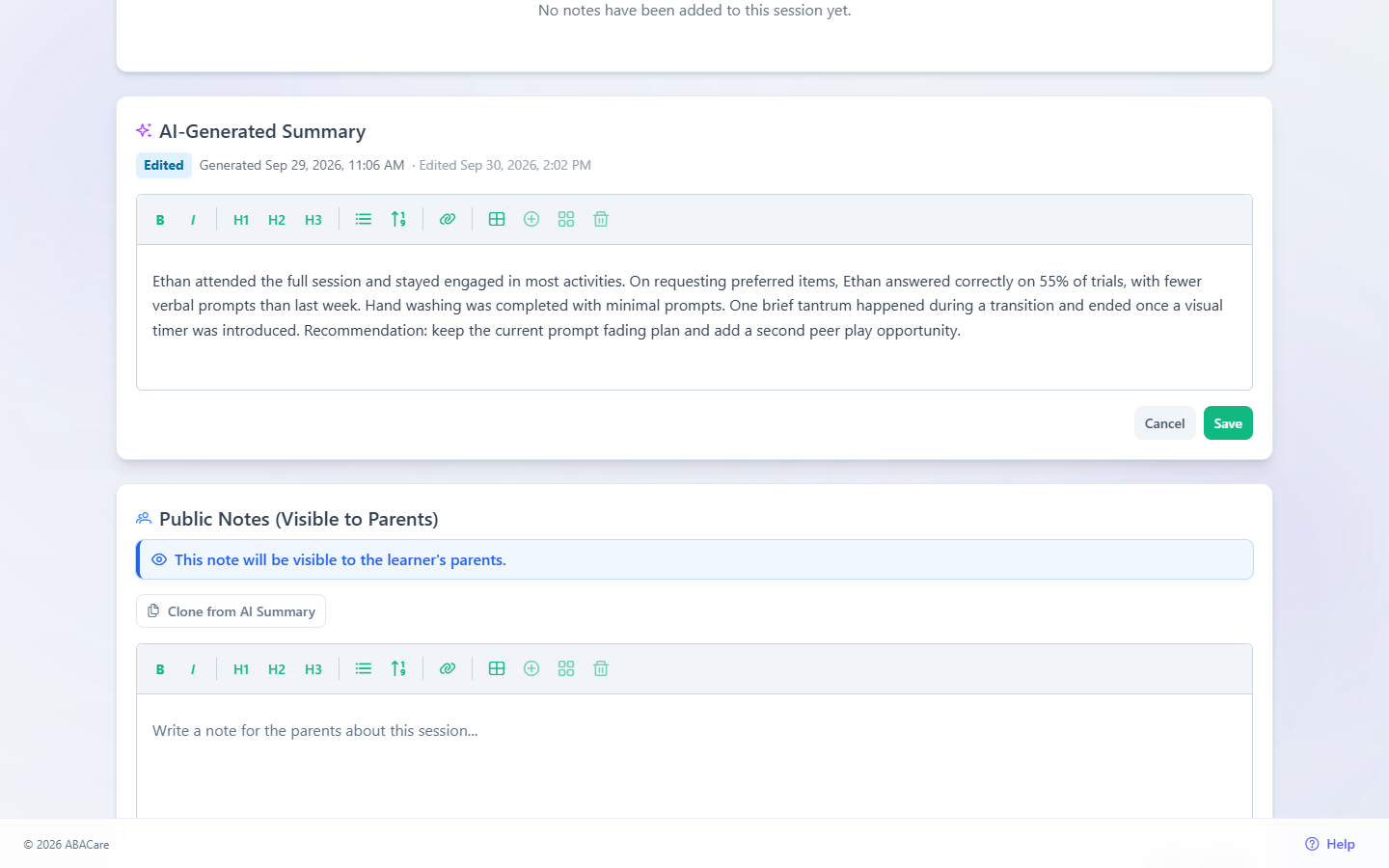Cancel editing the AI summary
Screen dimensions: 1389x868
tap(1164, 423)
